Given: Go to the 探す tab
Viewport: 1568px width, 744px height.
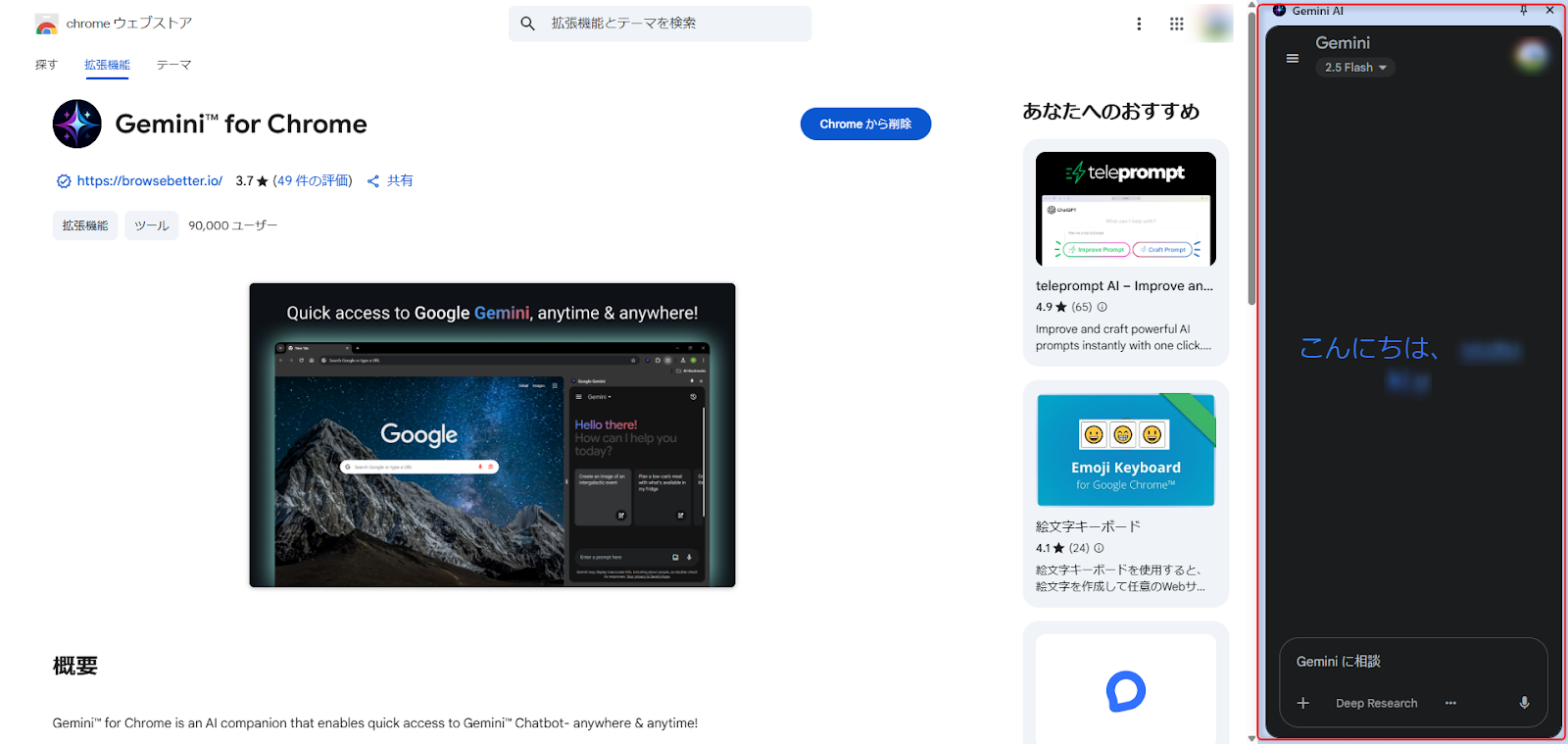Looking at the screenshot, I should (47, 65).
